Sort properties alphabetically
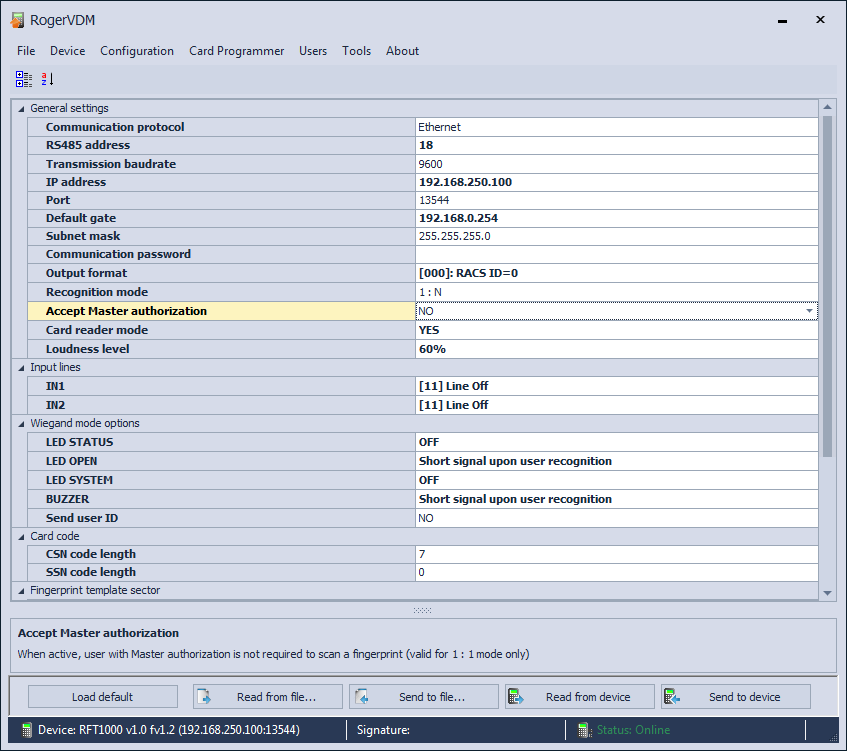The width and height of the screenshot is (847, 751). [48, 79]
